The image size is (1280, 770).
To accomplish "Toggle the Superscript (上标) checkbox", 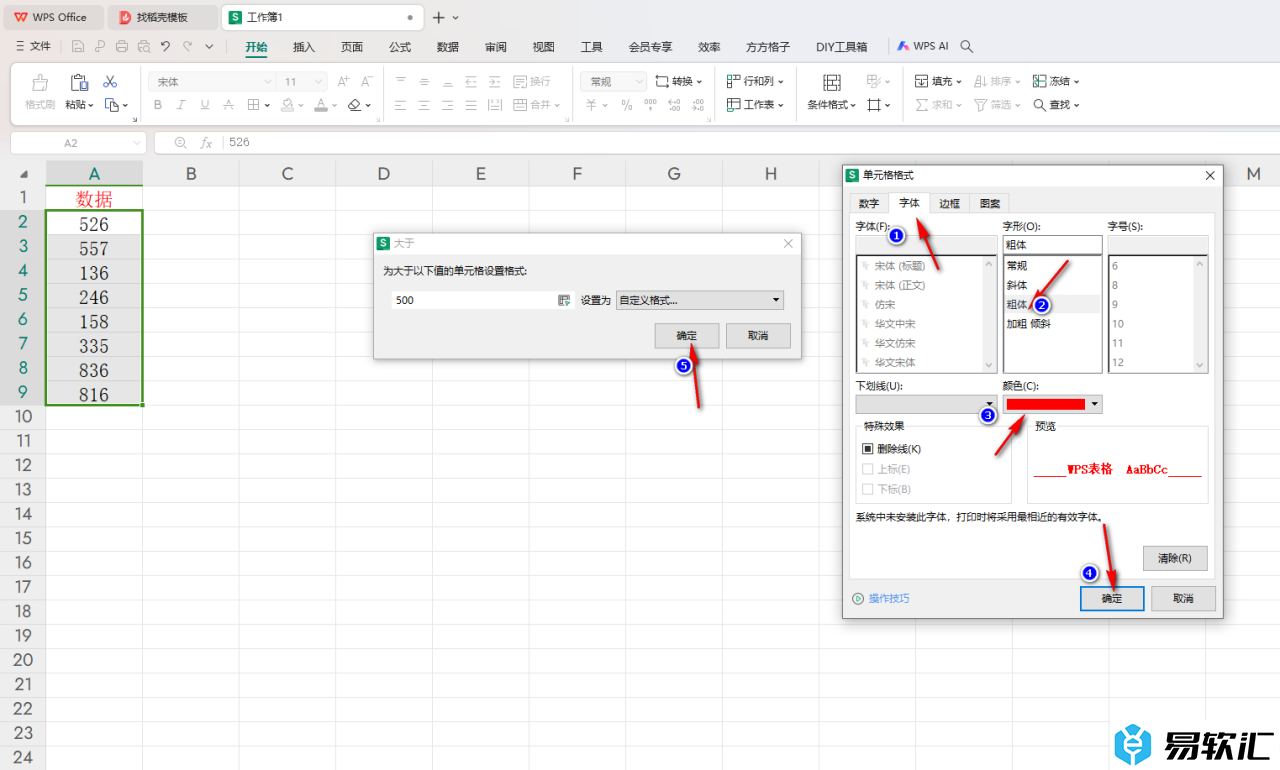I will point(867,469).
